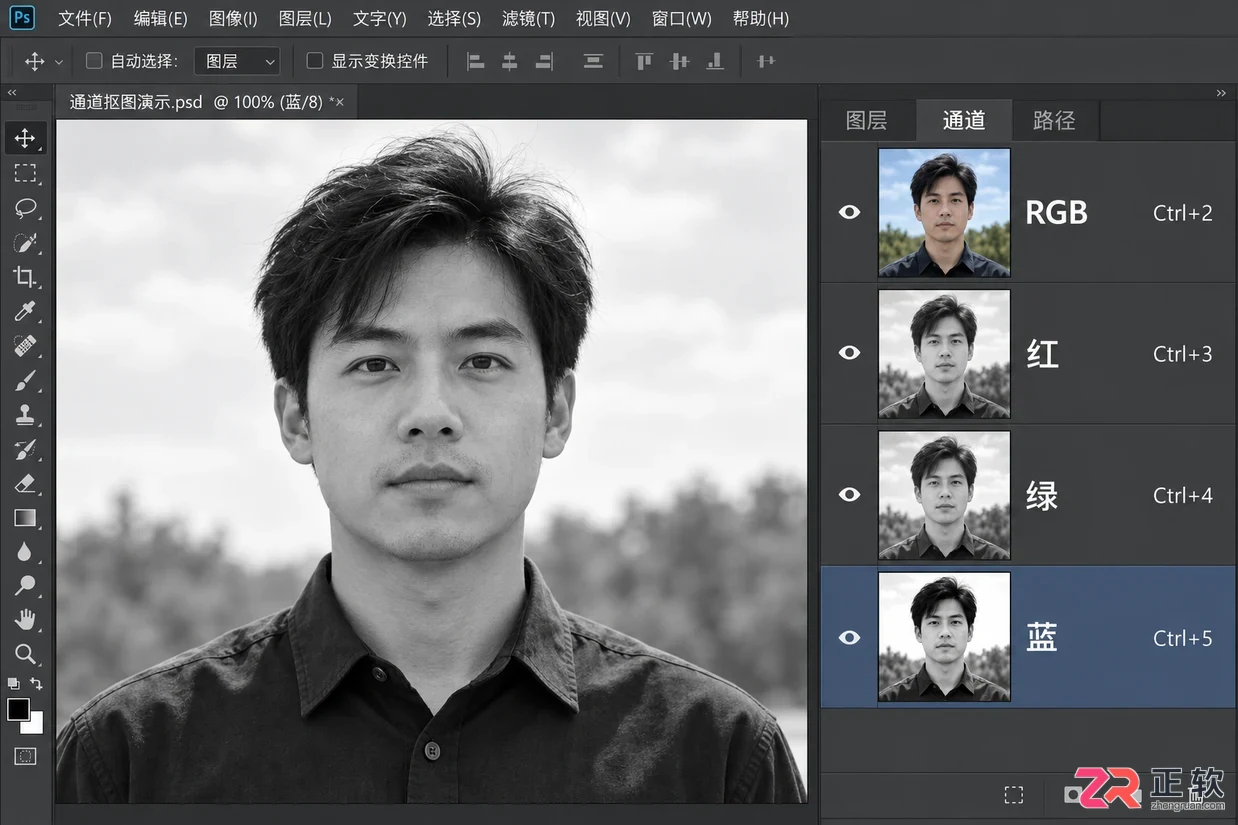This screenshot has height=825, width=1238.
Task: Select the Eyedropper tool
Action: pos(26,312)
